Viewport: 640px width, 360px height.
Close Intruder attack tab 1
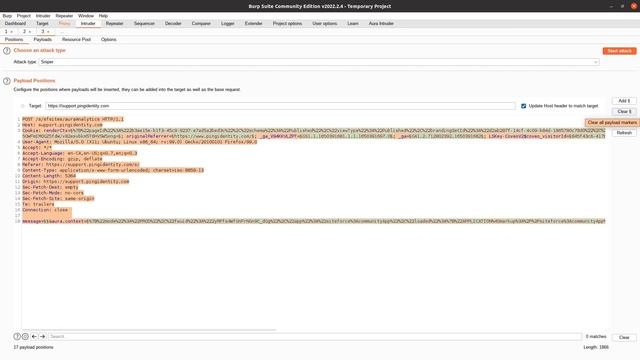(x=11, y=32)
